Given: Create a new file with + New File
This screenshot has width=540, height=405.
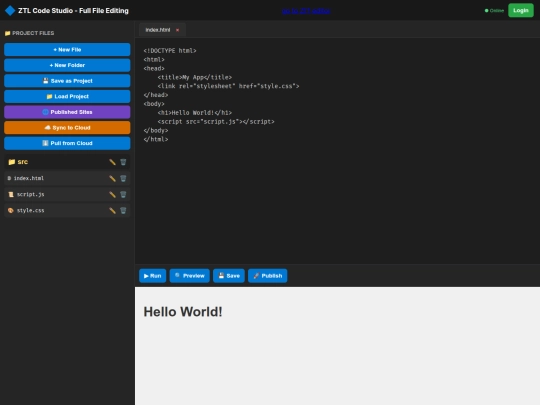Looking at the screenshot, I should pyautogui.click(x=67, y=50).
